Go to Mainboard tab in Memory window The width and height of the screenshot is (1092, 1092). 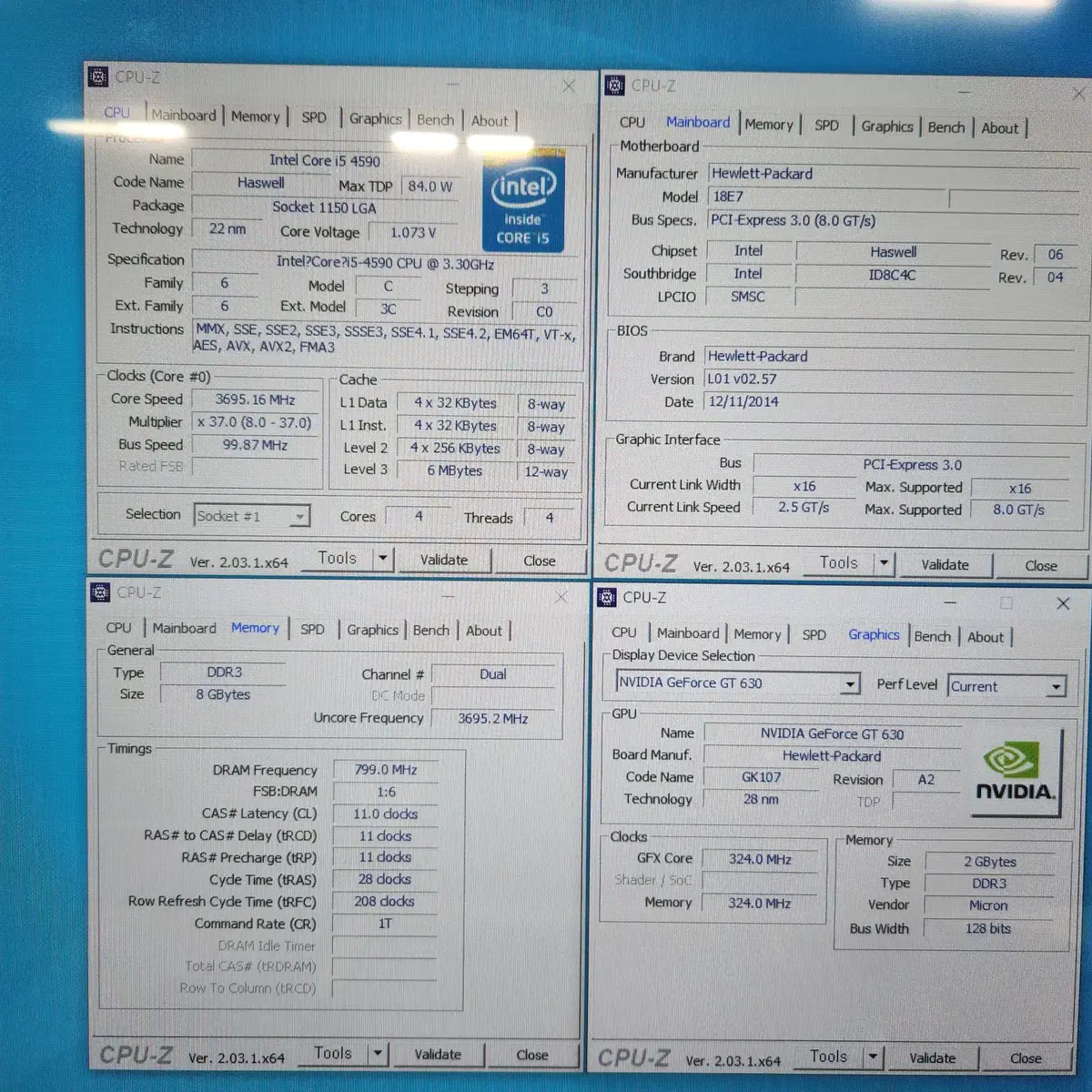[185, 628]
